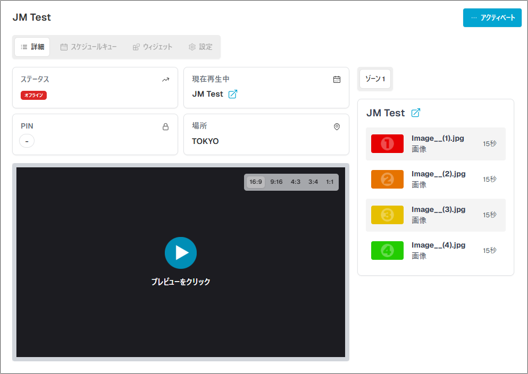Click Image__(1).jpg file name
The width and height of the screenshot is (528, 374).
438,138
